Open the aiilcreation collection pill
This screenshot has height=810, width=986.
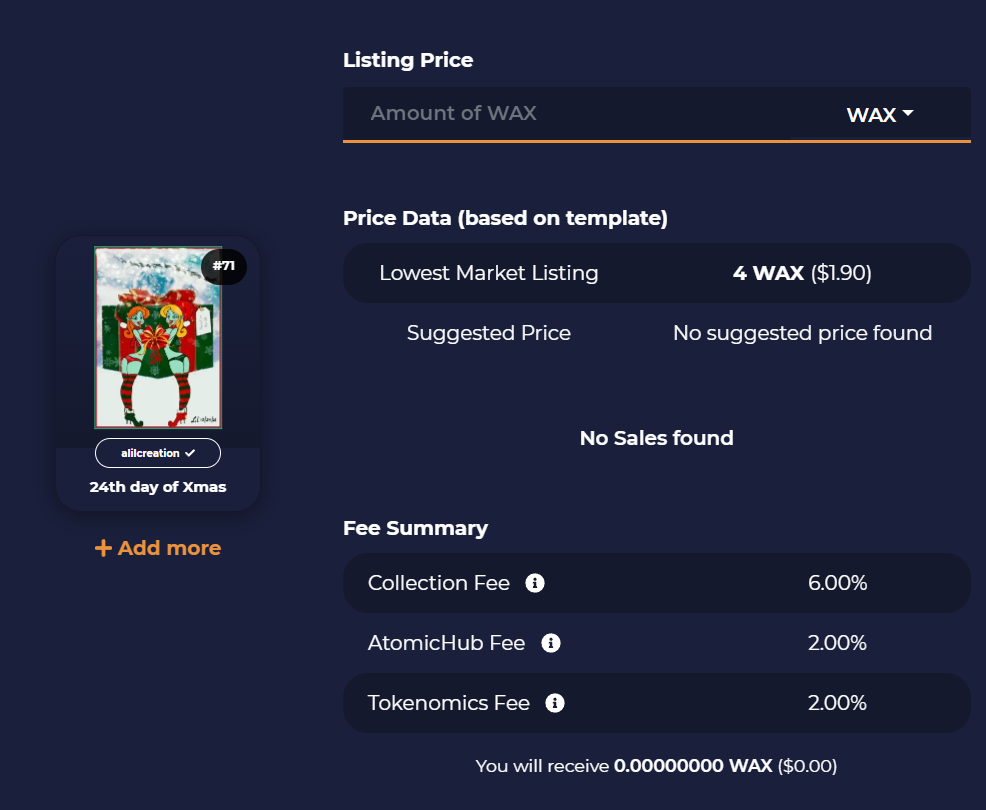(x=158, y=453)
